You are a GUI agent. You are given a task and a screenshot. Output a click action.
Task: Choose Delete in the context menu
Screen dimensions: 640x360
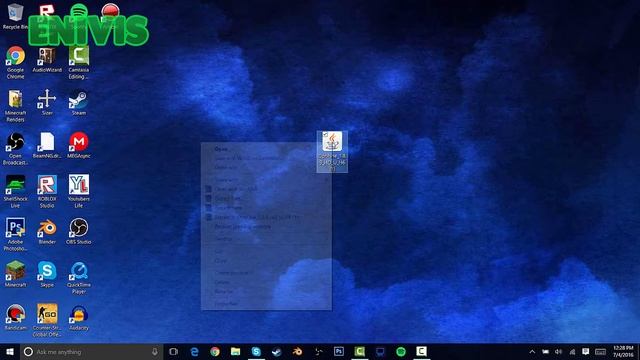[222, 282]
